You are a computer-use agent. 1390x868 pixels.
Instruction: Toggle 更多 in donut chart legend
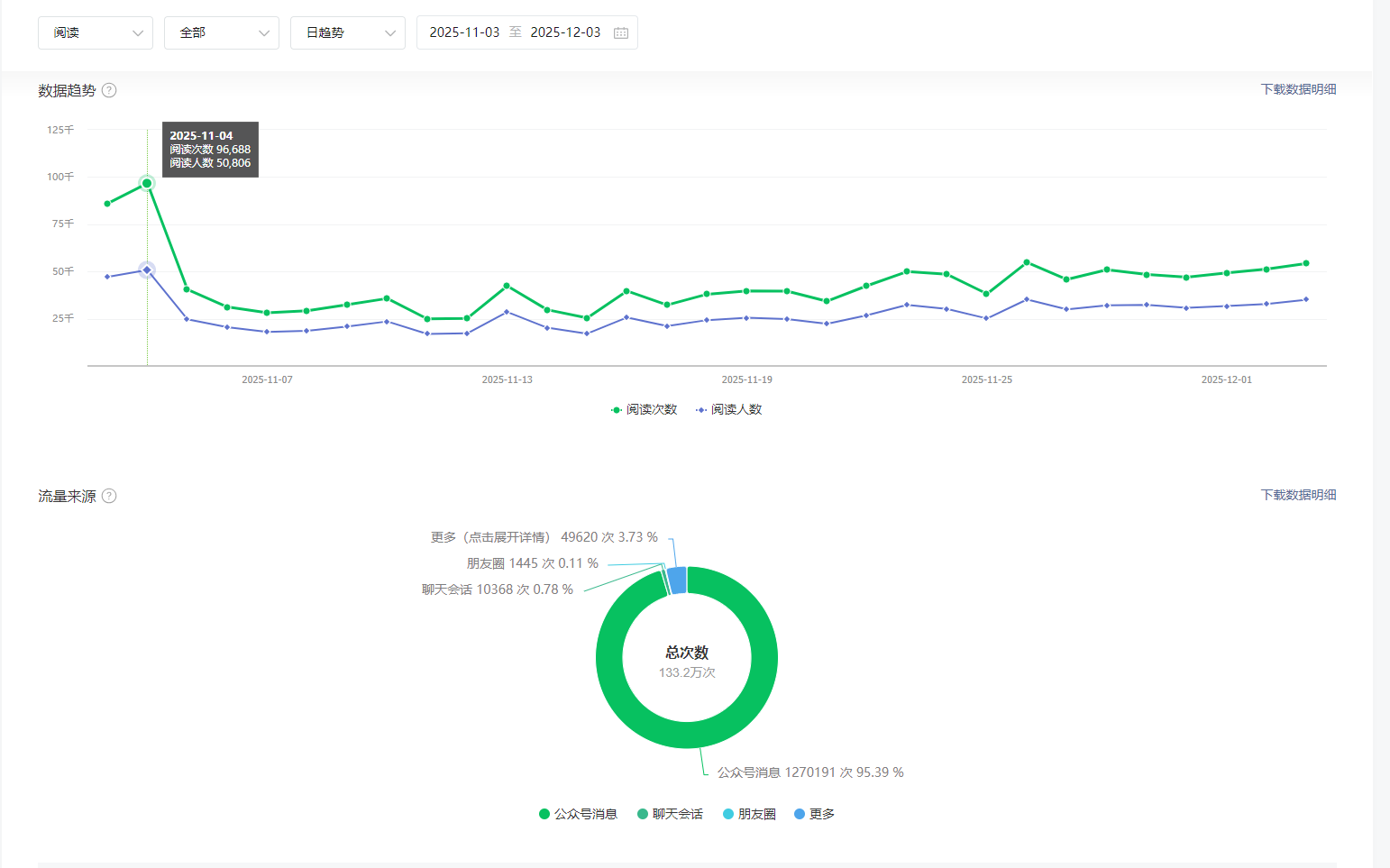[814, 814]
